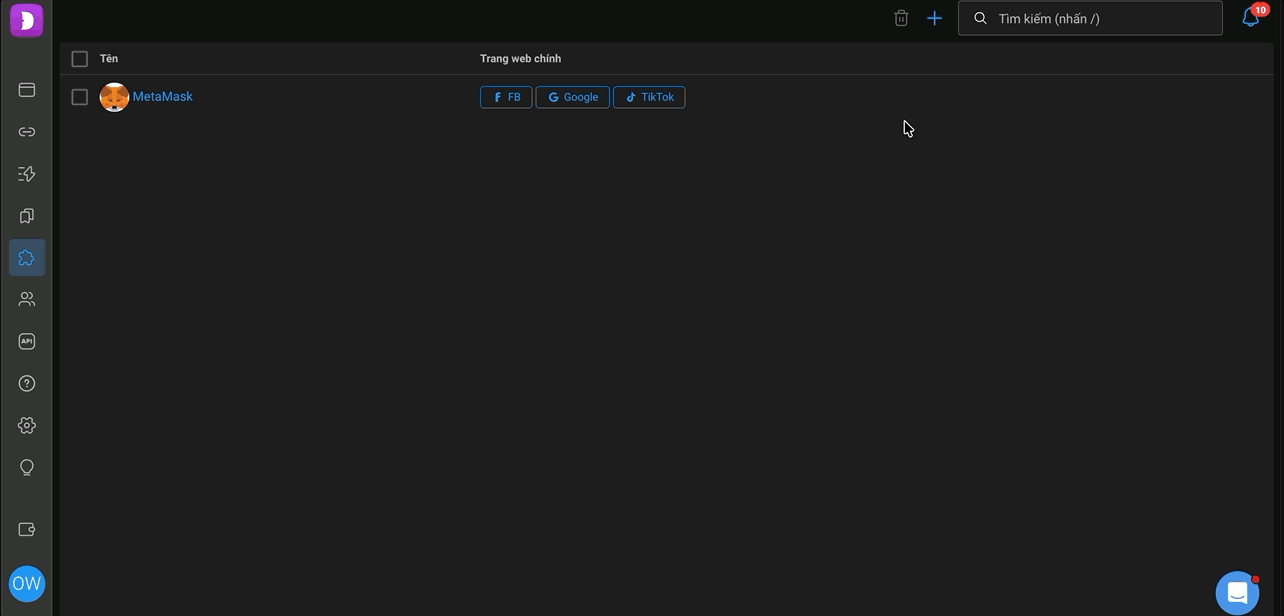Open the lightbulb ideas icon
Screen dimensions: 1284x616
point(27,467)
